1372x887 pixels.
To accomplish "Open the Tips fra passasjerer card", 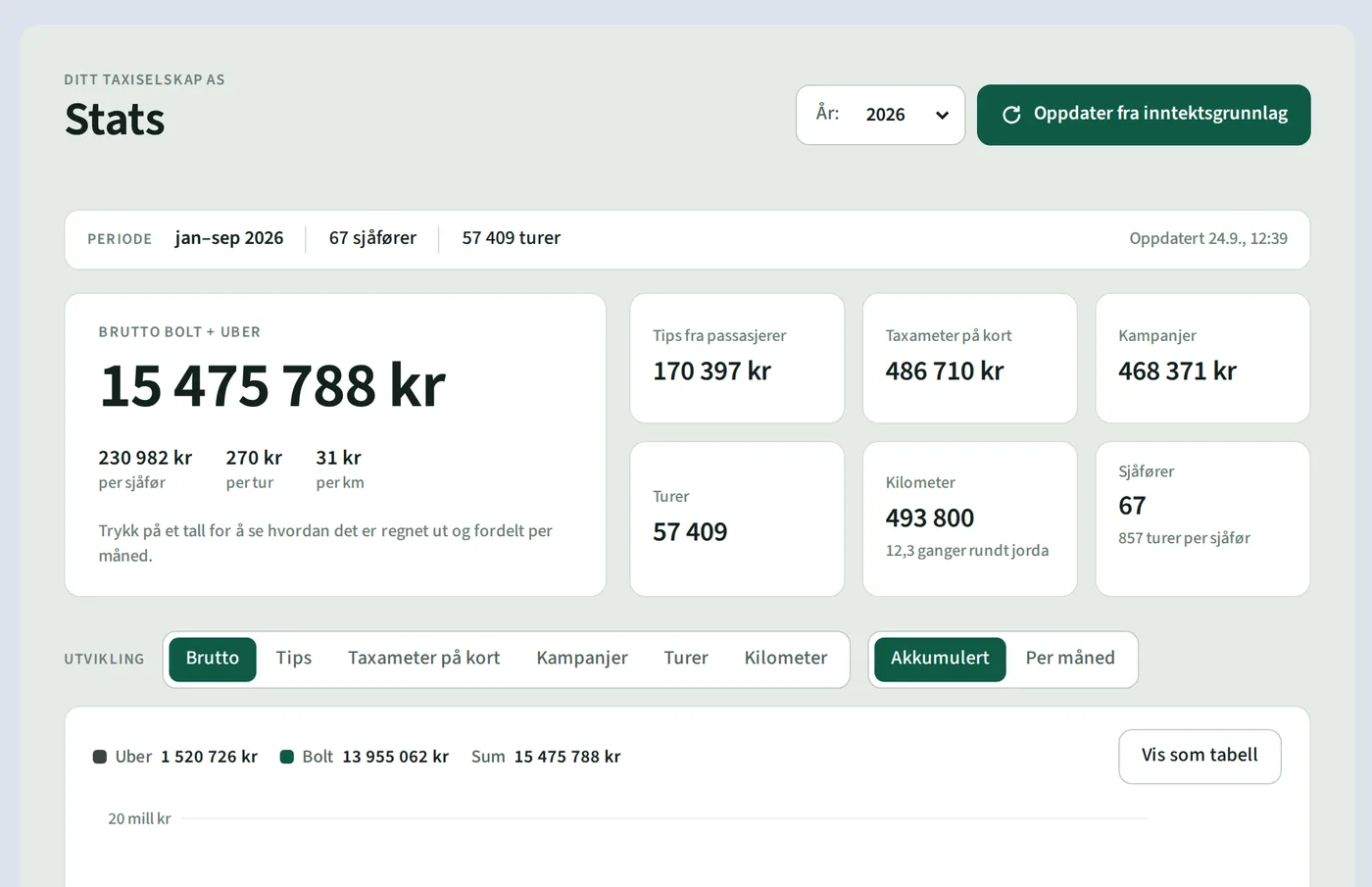I will 737,358.
